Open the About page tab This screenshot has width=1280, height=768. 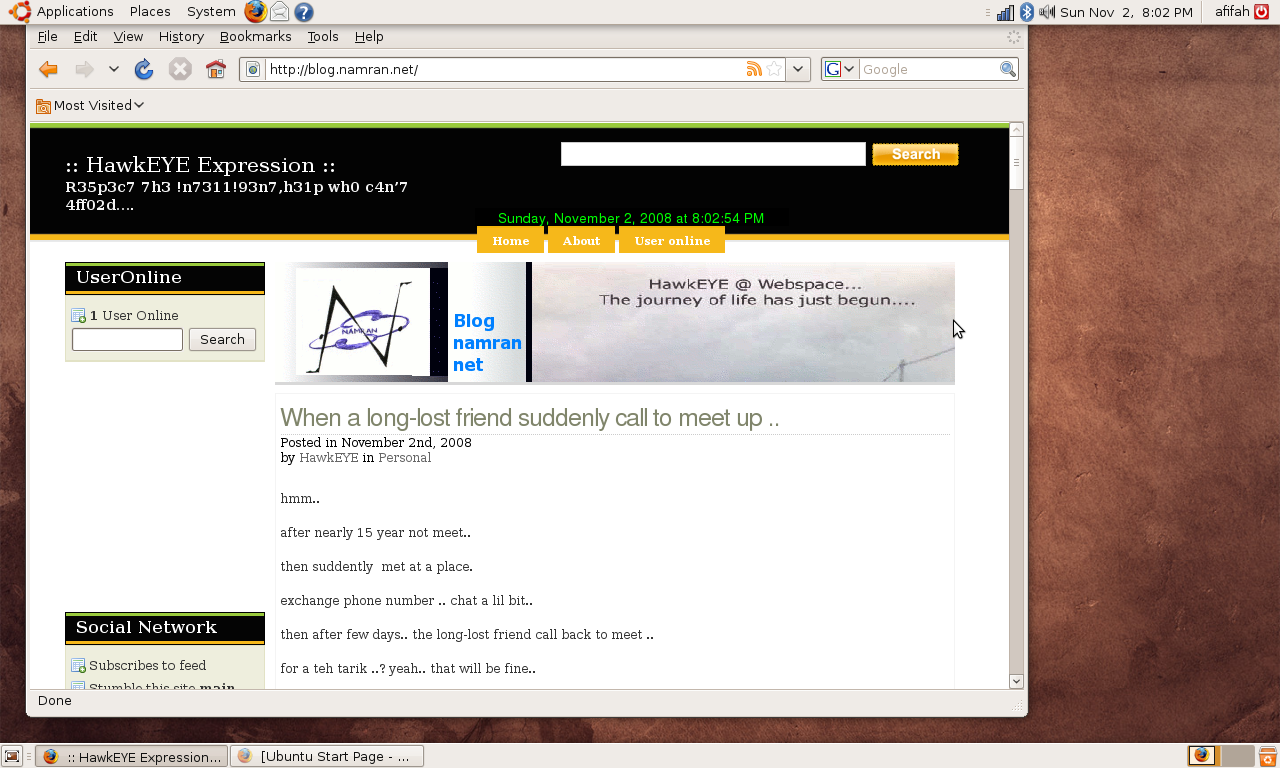pos(581,241)
